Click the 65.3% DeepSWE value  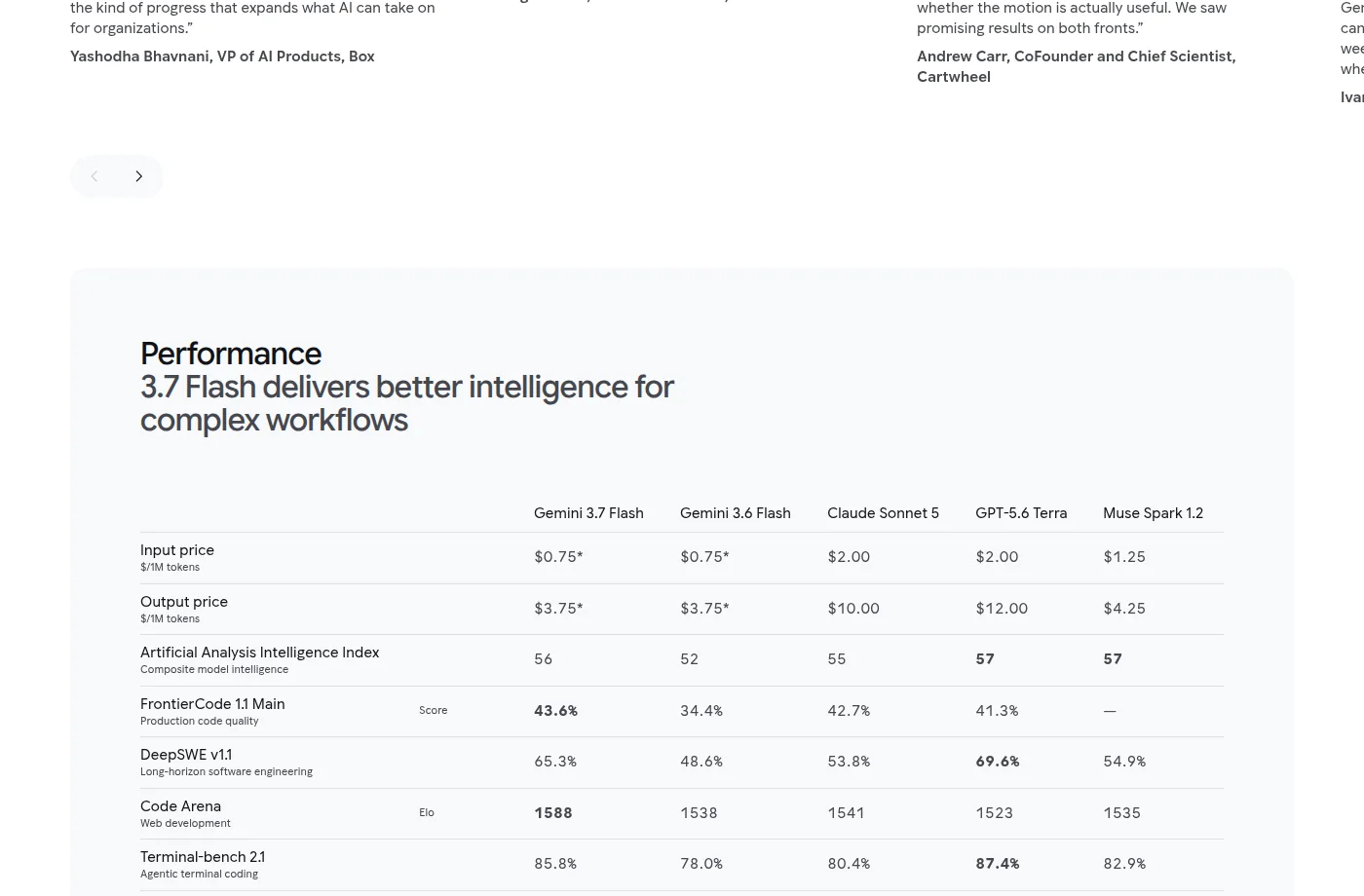555,762
